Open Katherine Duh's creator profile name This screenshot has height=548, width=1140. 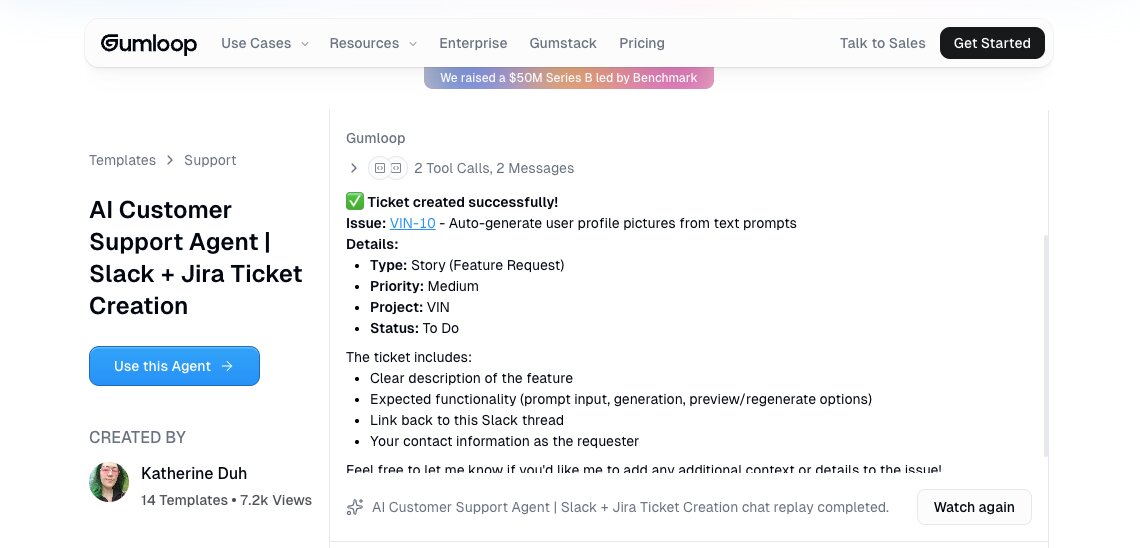(194, 473)
